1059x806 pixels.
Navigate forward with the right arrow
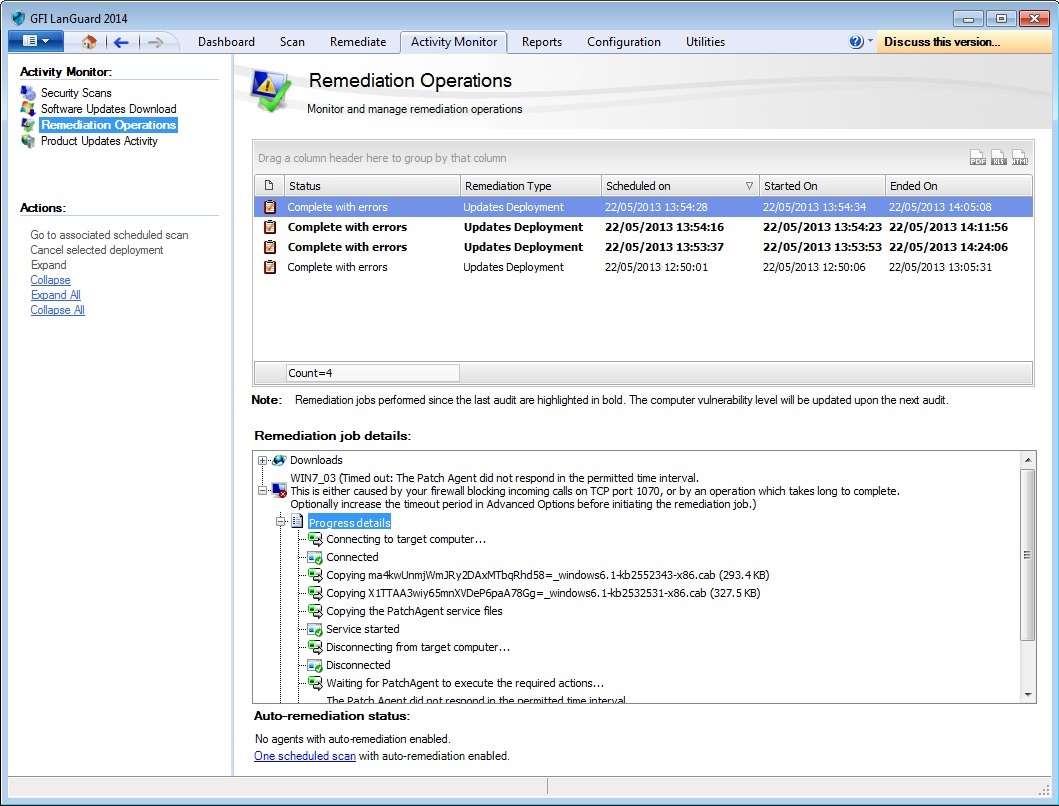[x=155, y=43]
